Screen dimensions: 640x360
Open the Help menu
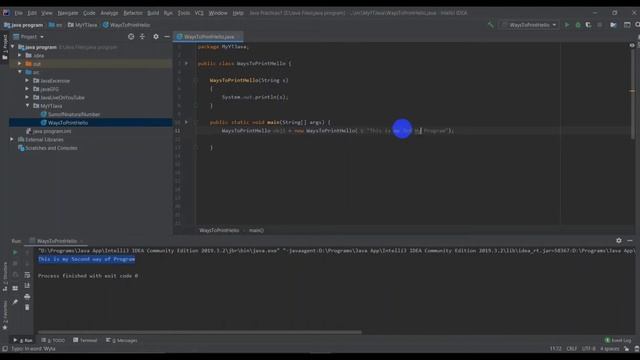pyautogui.click(x=238, y=13)
